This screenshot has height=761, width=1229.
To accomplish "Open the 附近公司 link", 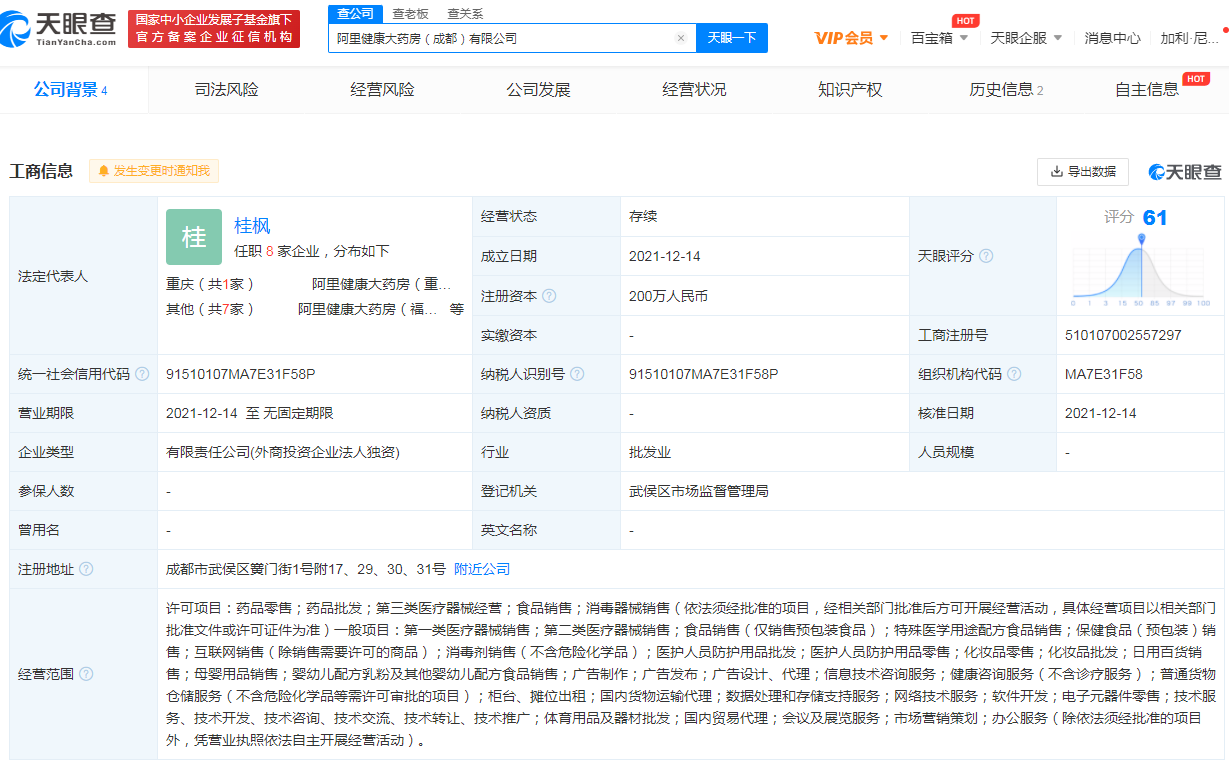I will pos(482,568).
